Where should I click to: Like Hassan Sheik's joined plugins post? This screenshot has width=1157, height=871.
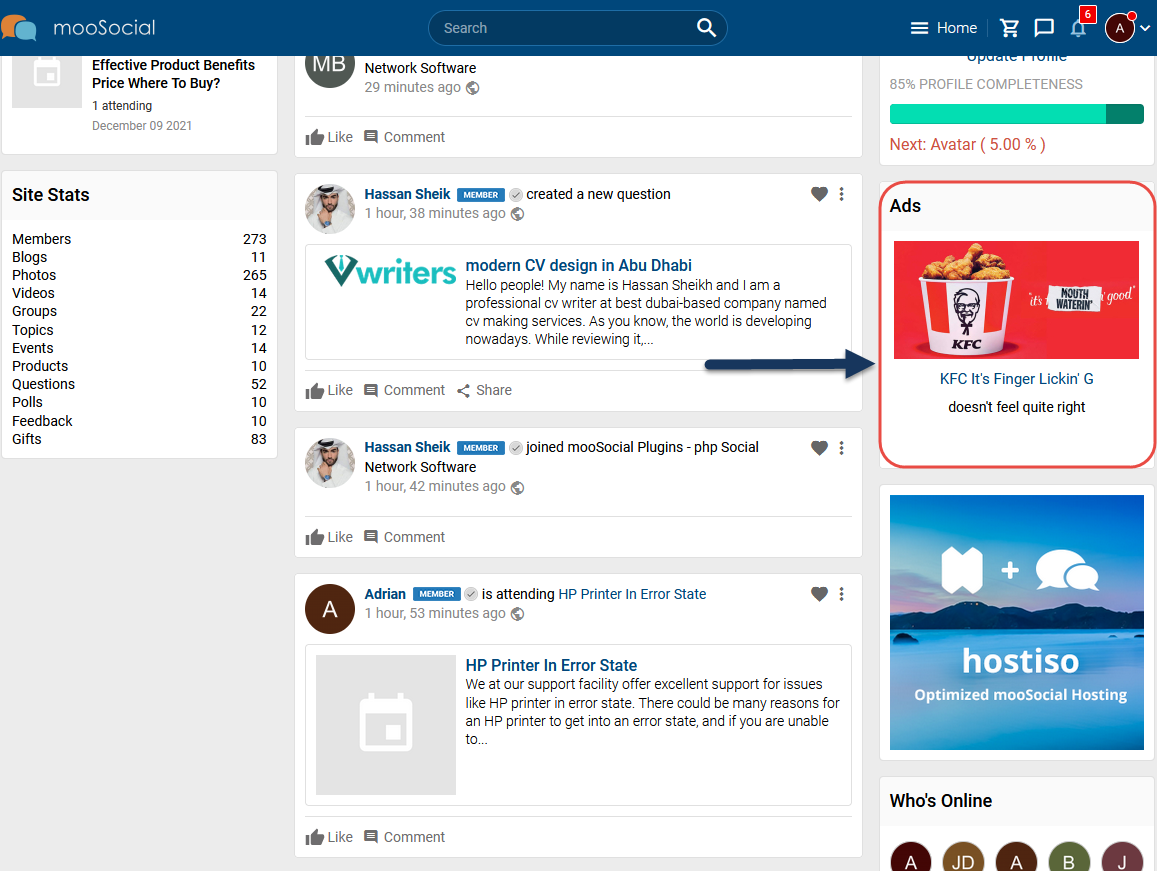tap(329, 537)
